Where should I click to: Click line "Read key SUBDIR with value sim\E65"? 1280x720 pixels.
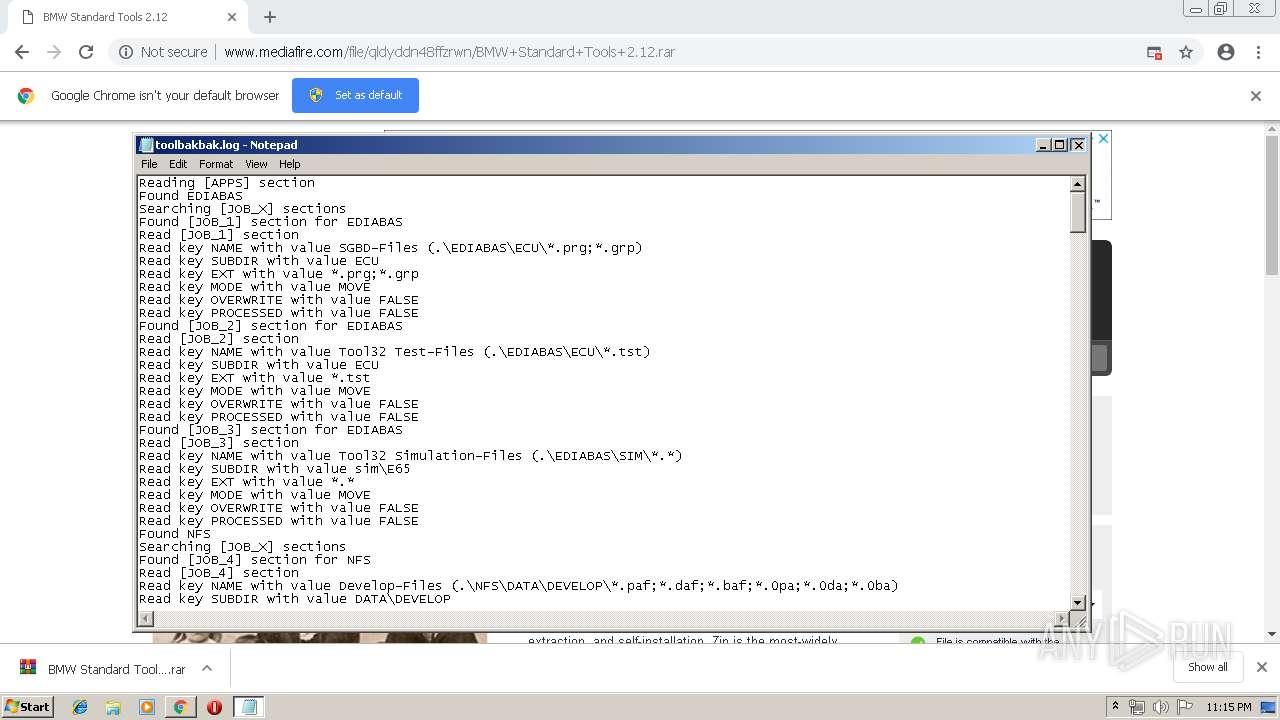click(275, 469)
